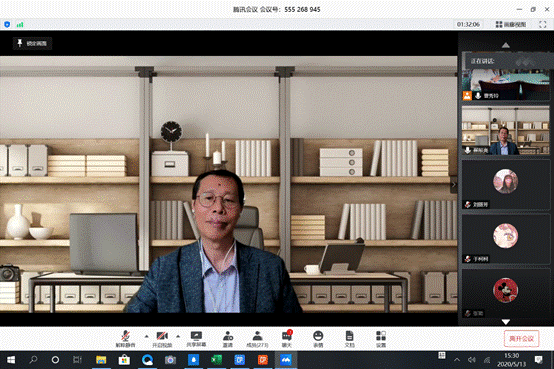Click participant list down arrow

pos(506,322)
